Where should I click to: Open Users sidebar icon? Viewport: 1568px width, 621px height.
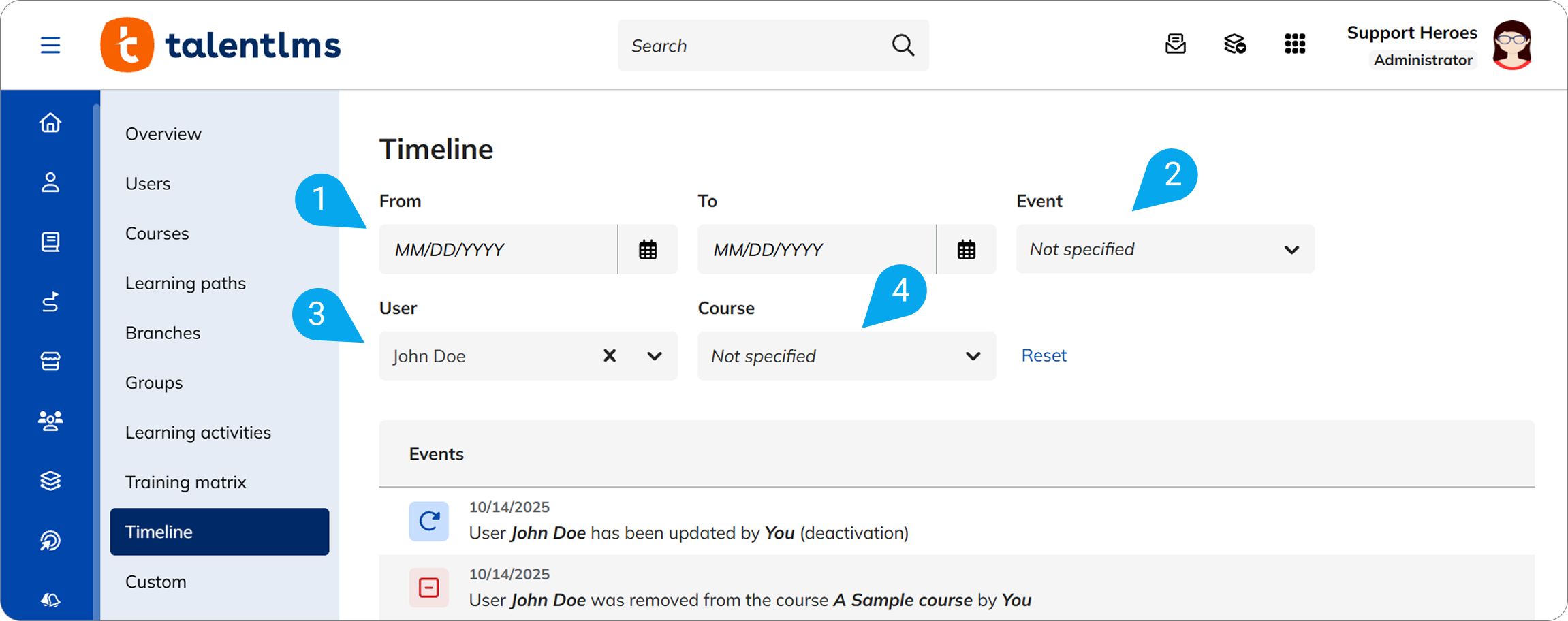(x=50, y=182)
